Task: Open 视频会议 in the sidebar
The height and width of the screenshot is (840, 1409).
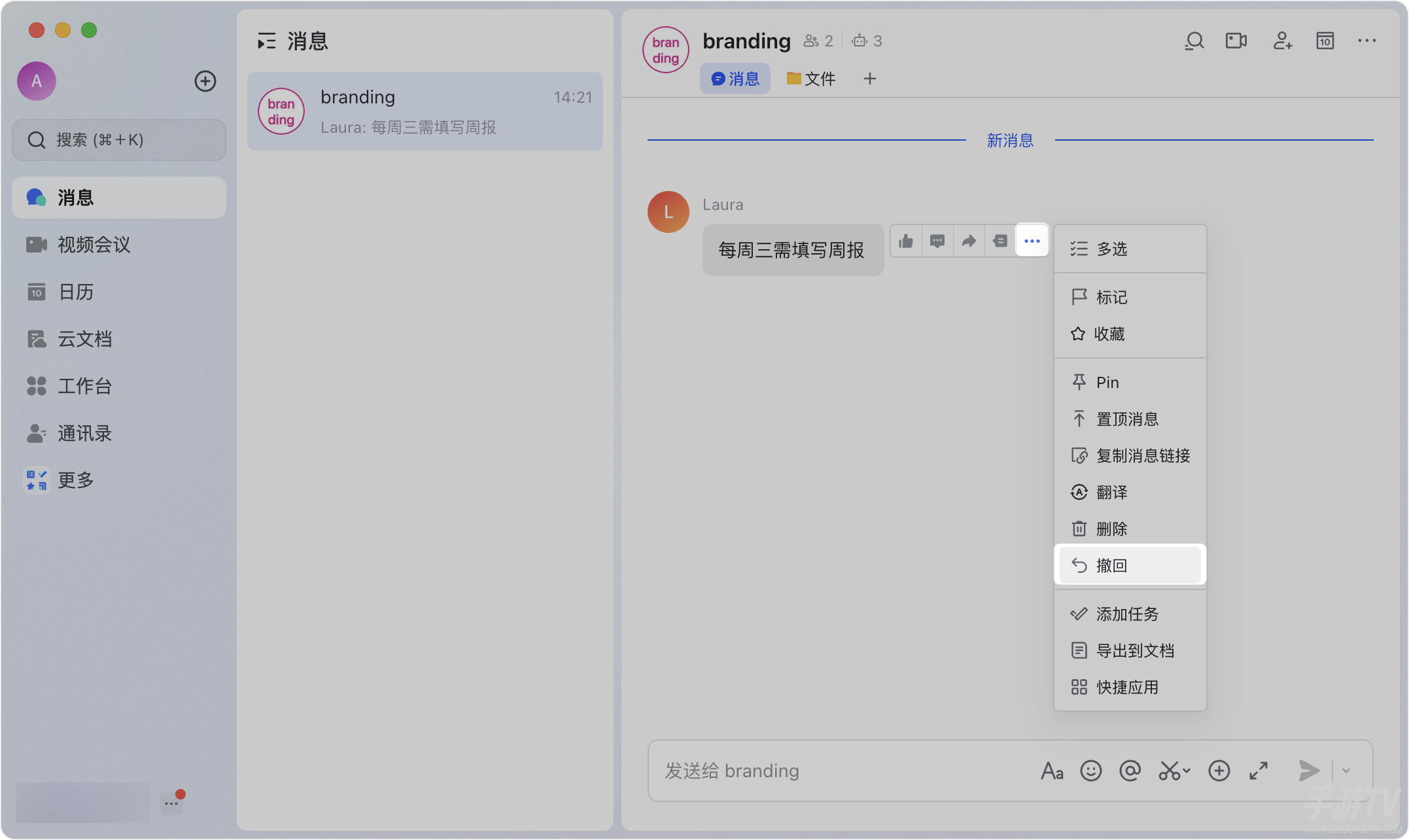Action: coord(119,245)
